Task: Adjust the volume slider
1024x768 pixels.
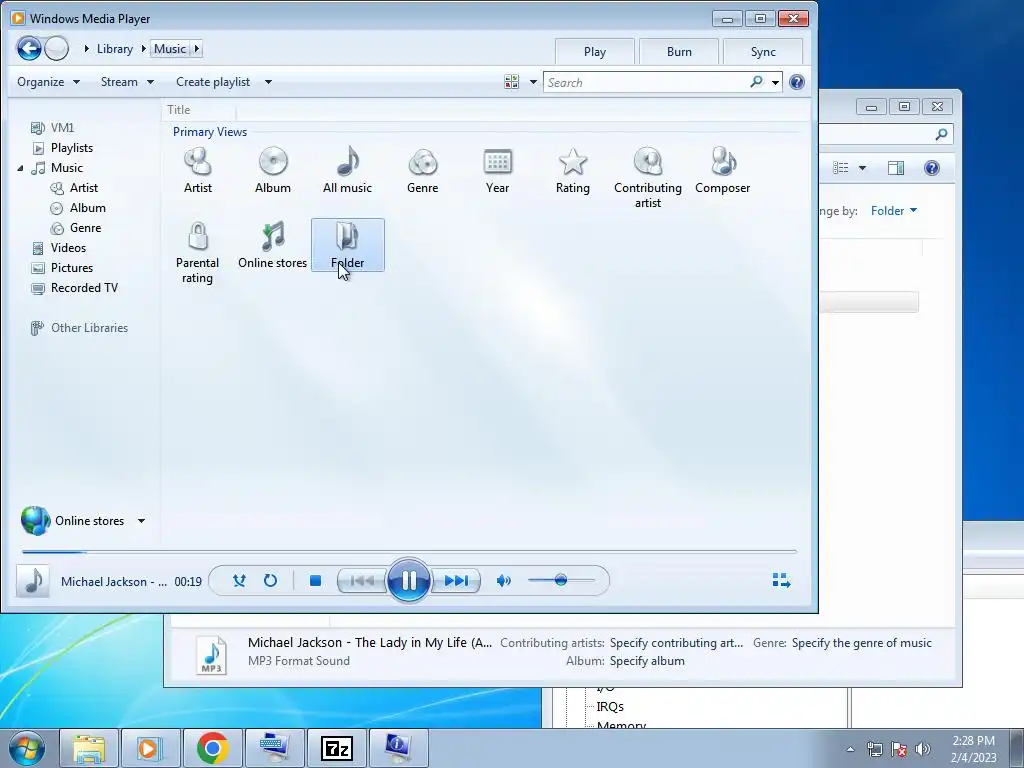Action: tap(561, 580)
